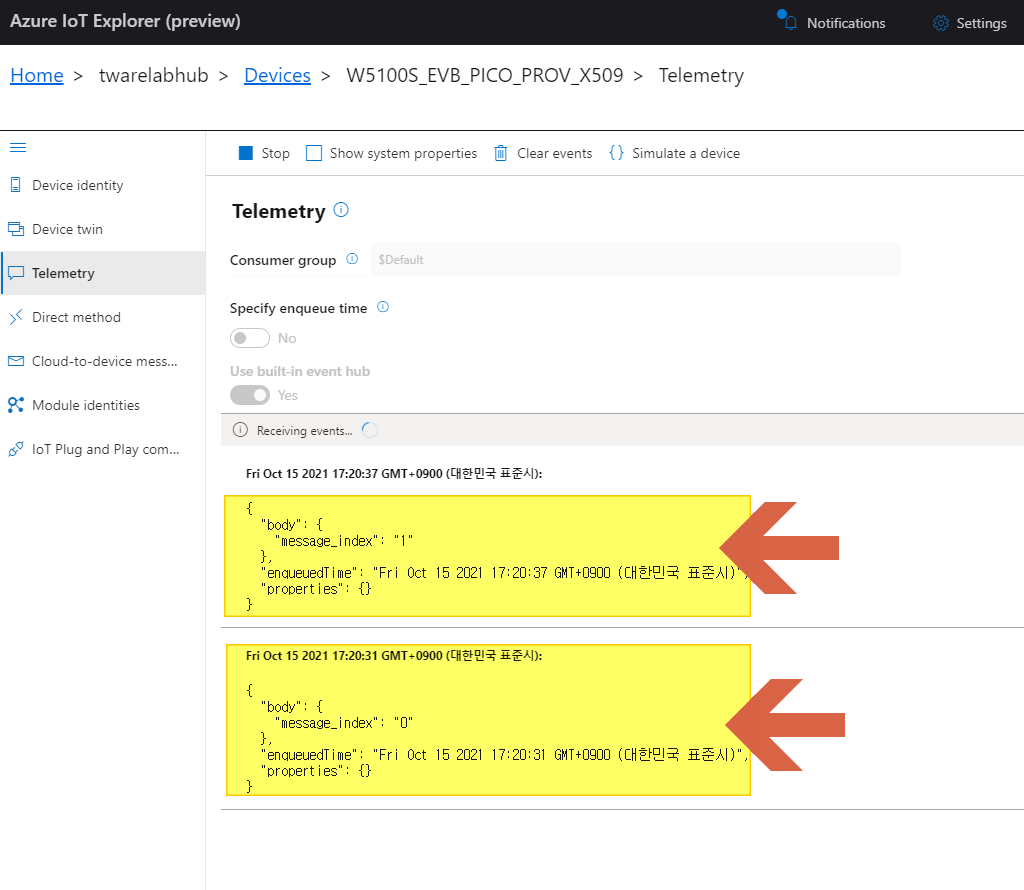This screenshot has width=1024, height=890.
Task: Open the Device identity menu item
Action: tap(103, 185)
